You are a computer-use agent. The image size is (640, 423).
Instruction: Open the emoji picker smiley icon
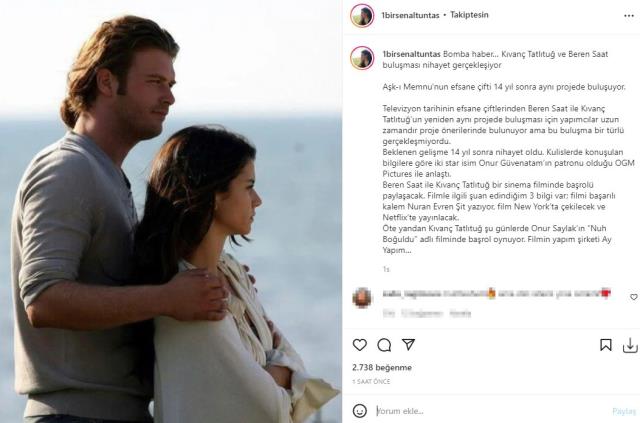[x=360, y=411]
